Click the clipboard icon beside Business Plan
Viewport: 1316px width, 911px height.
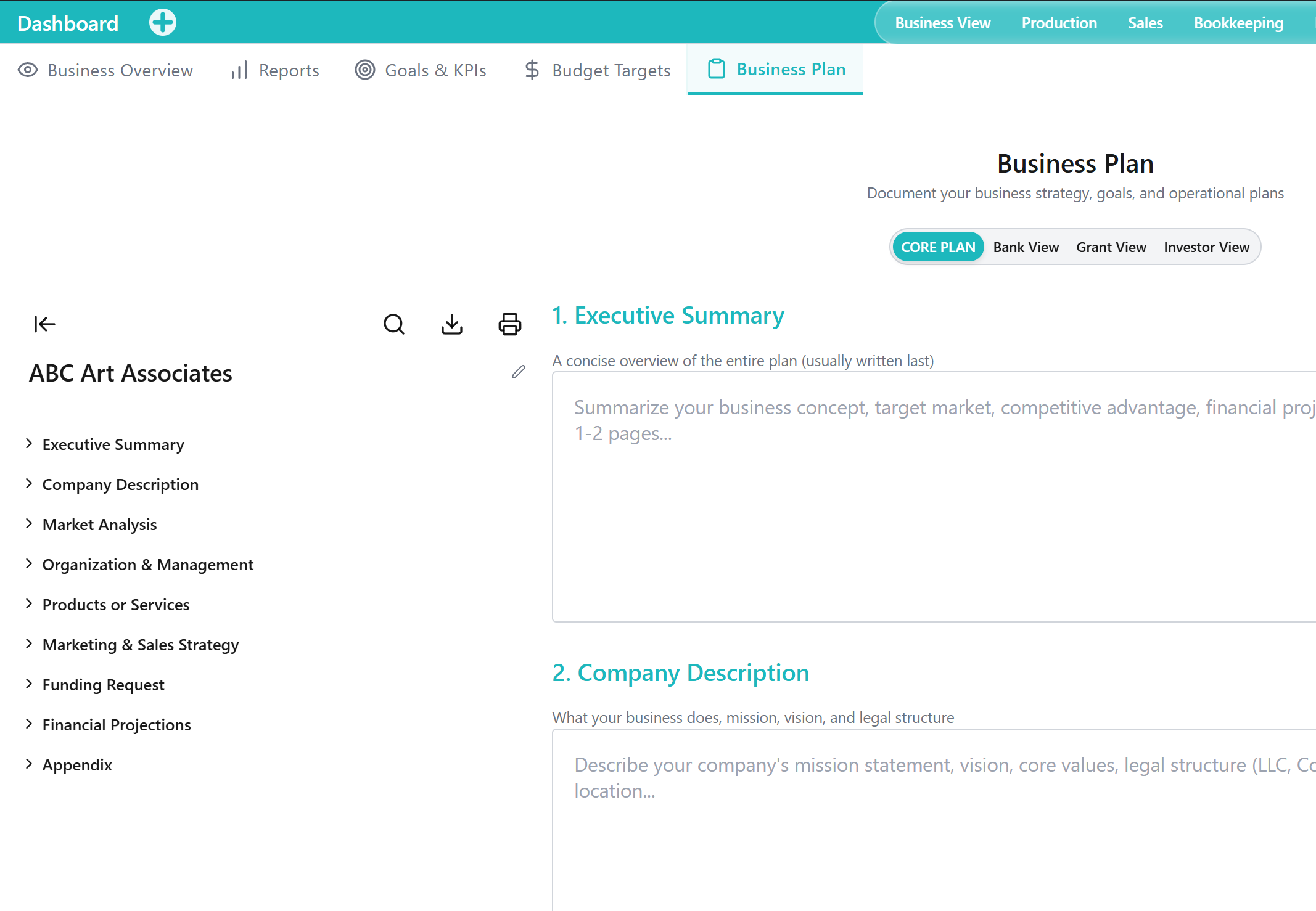pos(717,68)
